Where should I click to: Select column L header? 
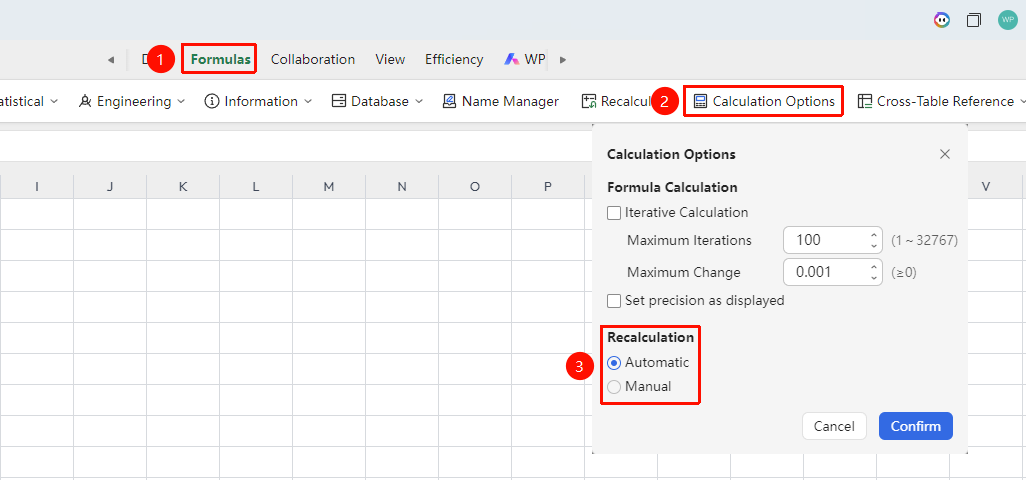(x=256, y=186)
